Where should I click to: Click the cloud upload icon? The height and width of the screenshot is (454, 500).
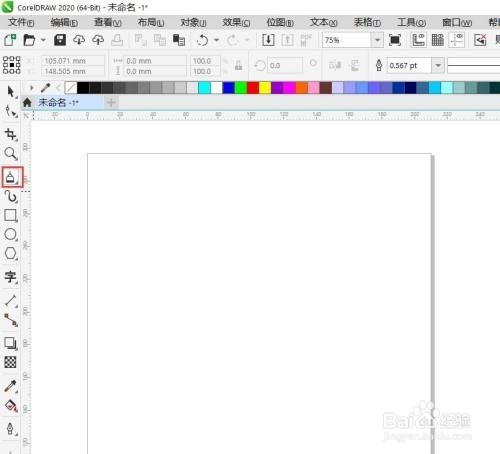98,40
